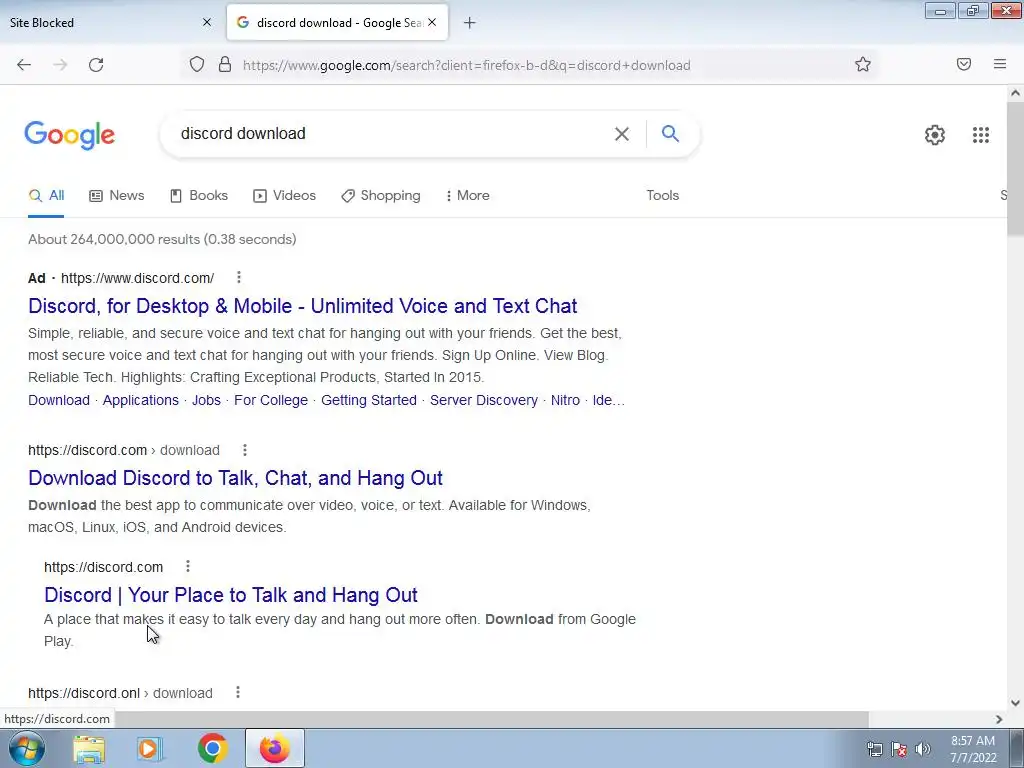The width and height of the screenshot is (1024, 768).
Task: Click the magnifying glass search button
Action: pyautogui.click(x=670, y=133)
